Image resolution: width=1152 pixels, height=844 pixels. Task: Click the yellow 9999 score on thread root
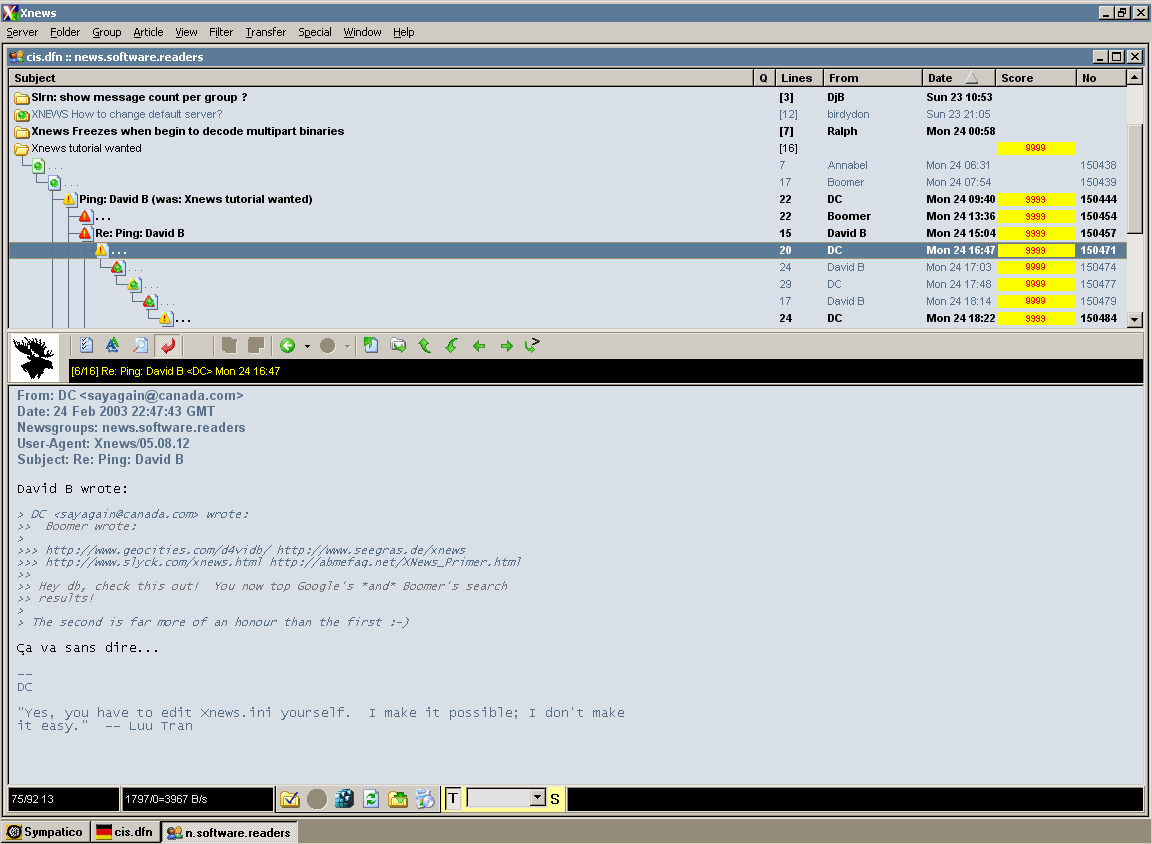1035,148
